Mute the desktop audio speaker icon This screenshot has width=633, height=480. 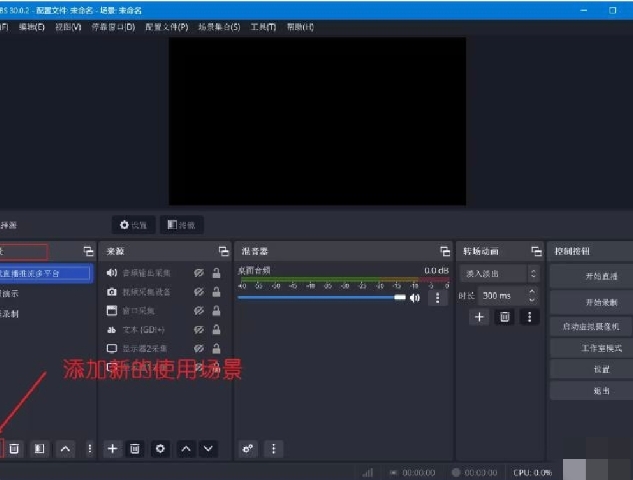coord(415,298)
